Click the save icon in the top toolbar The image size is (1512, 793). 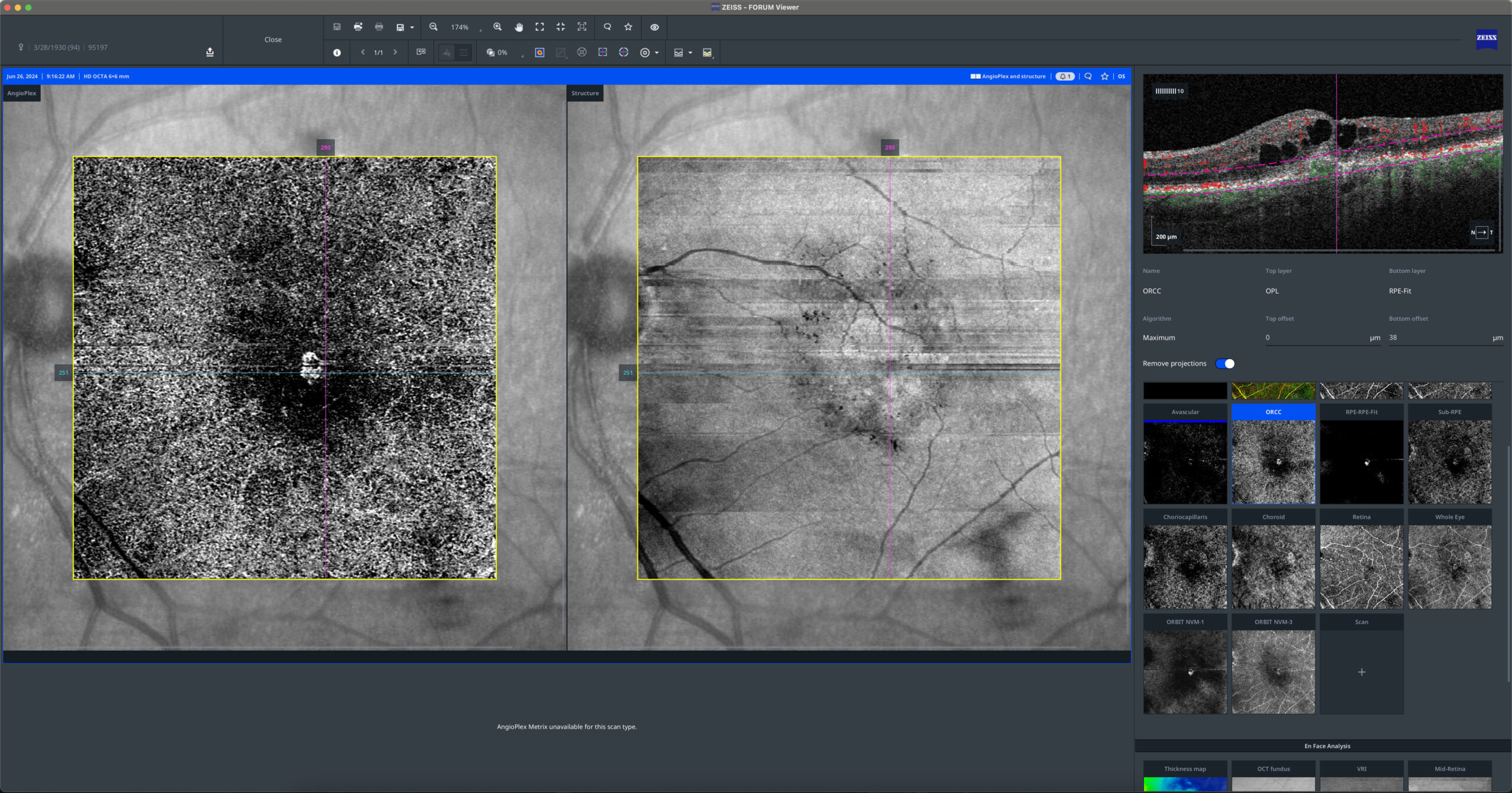pos(337,27)
